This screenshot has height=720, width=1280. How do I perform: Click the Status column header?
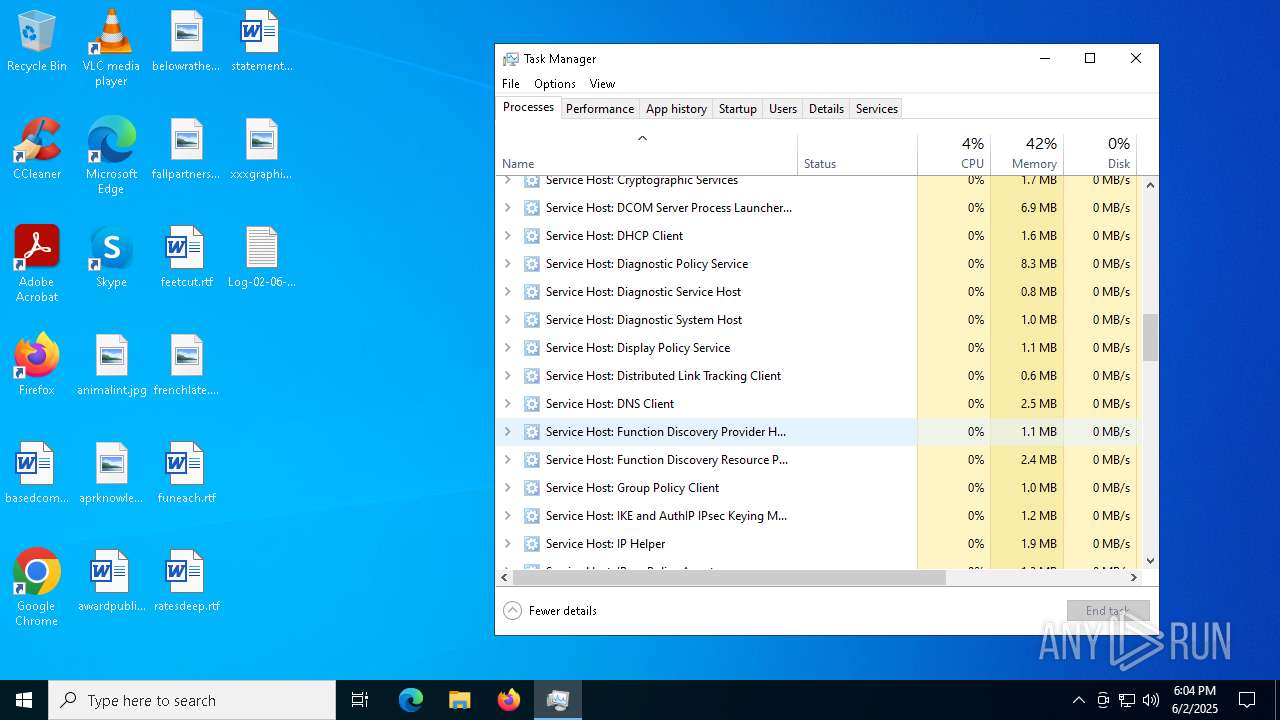point(858,153)
